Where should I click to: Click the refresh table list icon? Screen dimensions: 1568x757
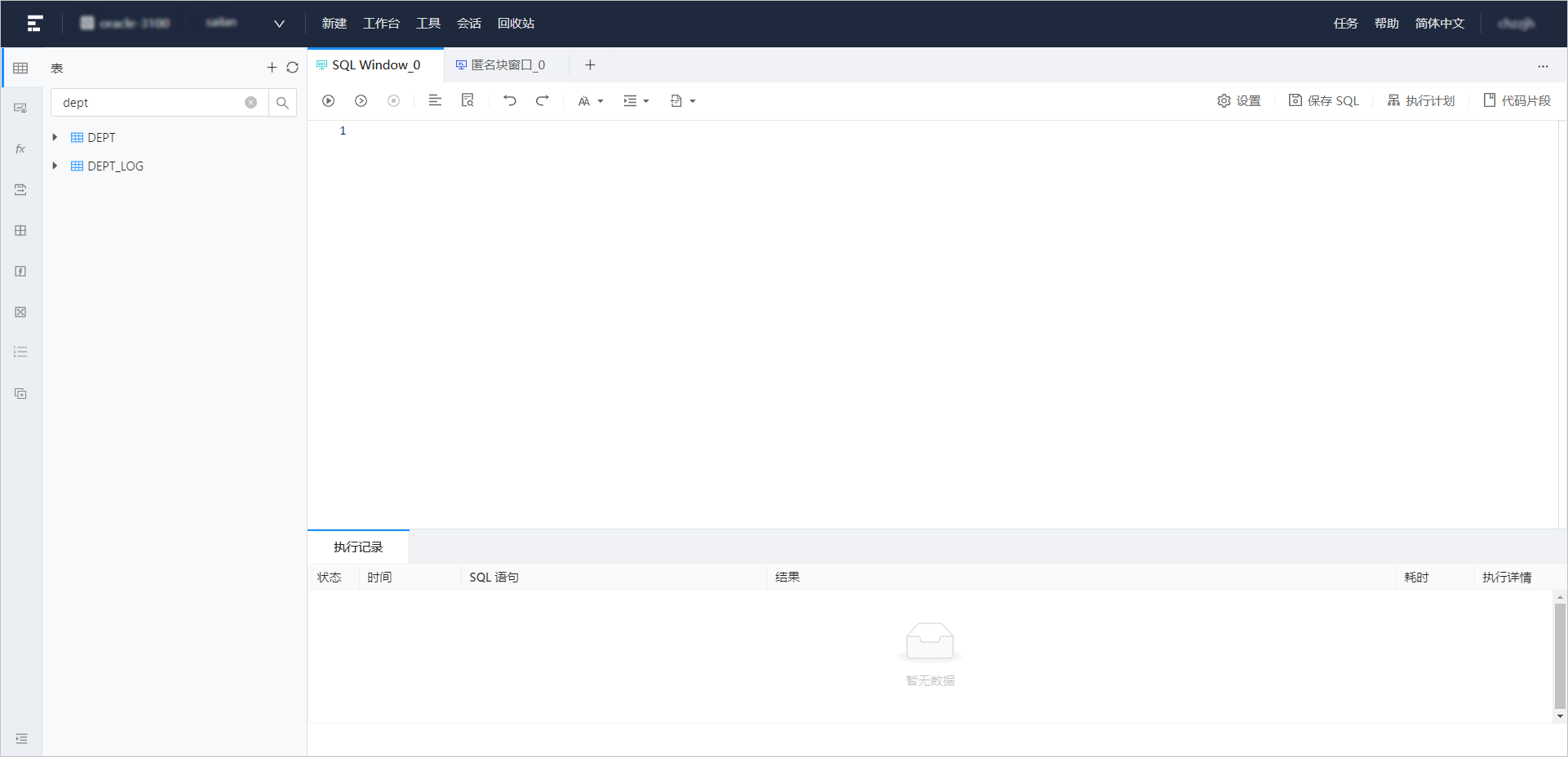[292, 68]
